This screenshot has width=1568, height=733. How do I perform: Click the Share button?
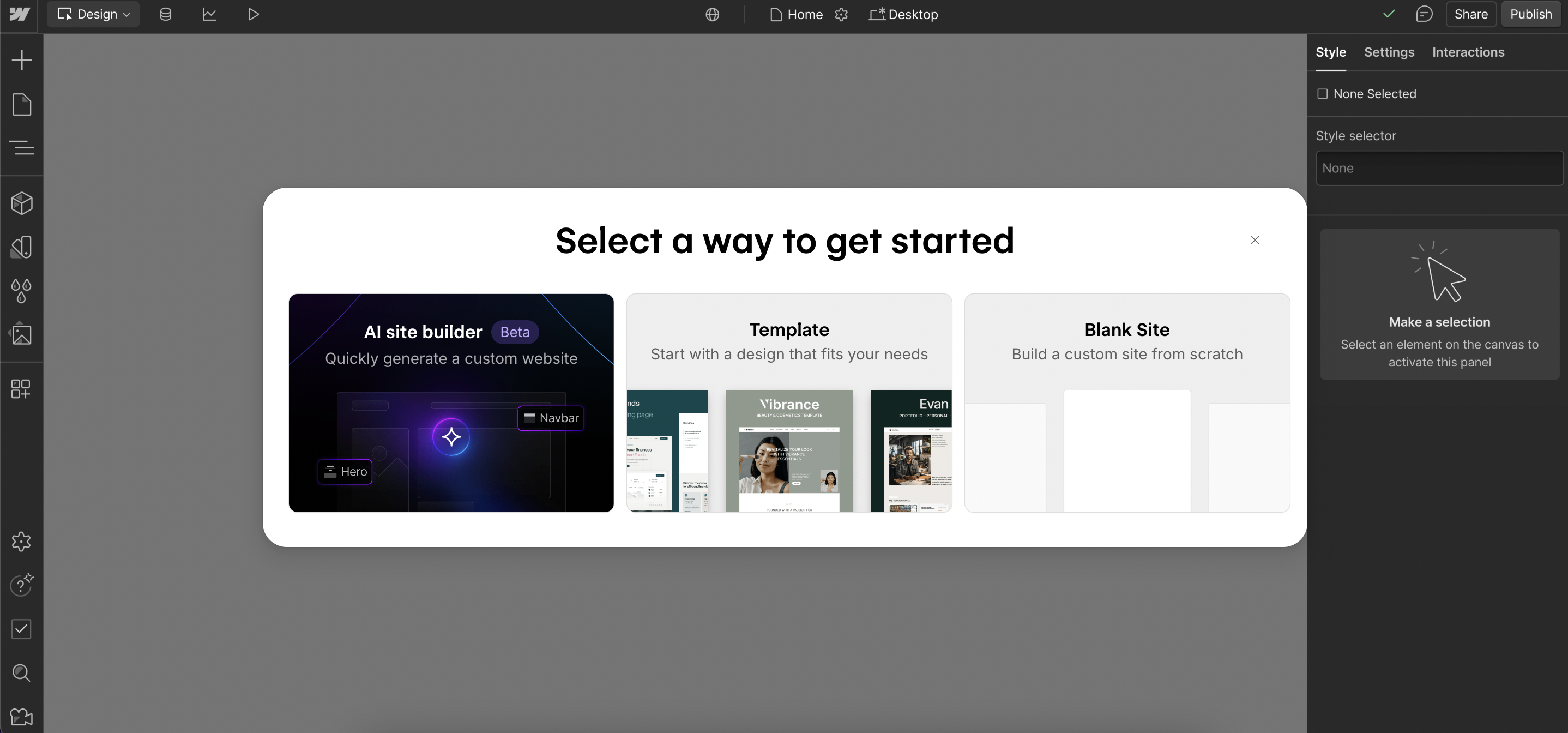click(1470, 14)
